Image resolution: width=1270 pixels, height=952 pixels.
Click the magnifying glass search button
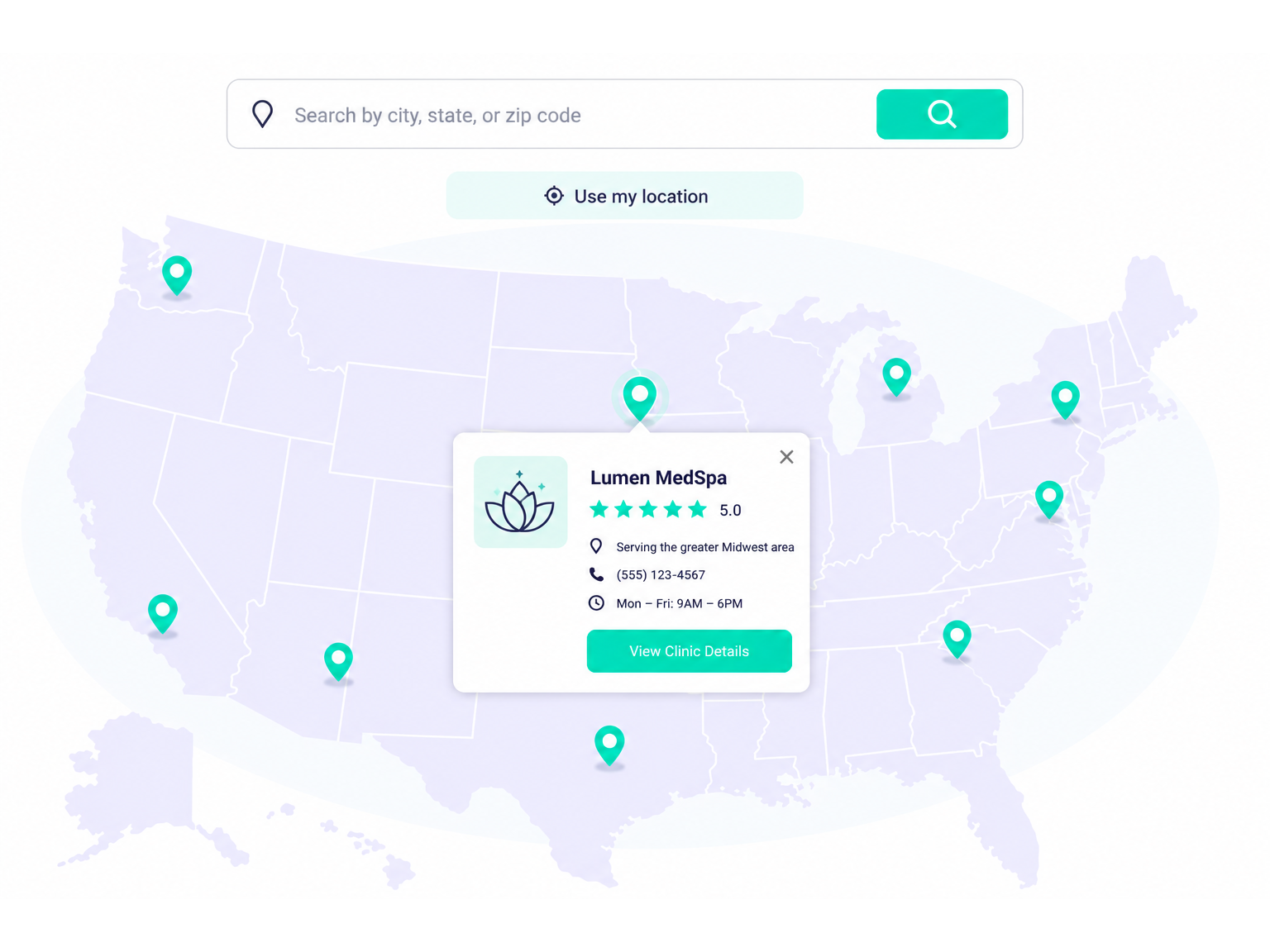[x=942, y=114]
